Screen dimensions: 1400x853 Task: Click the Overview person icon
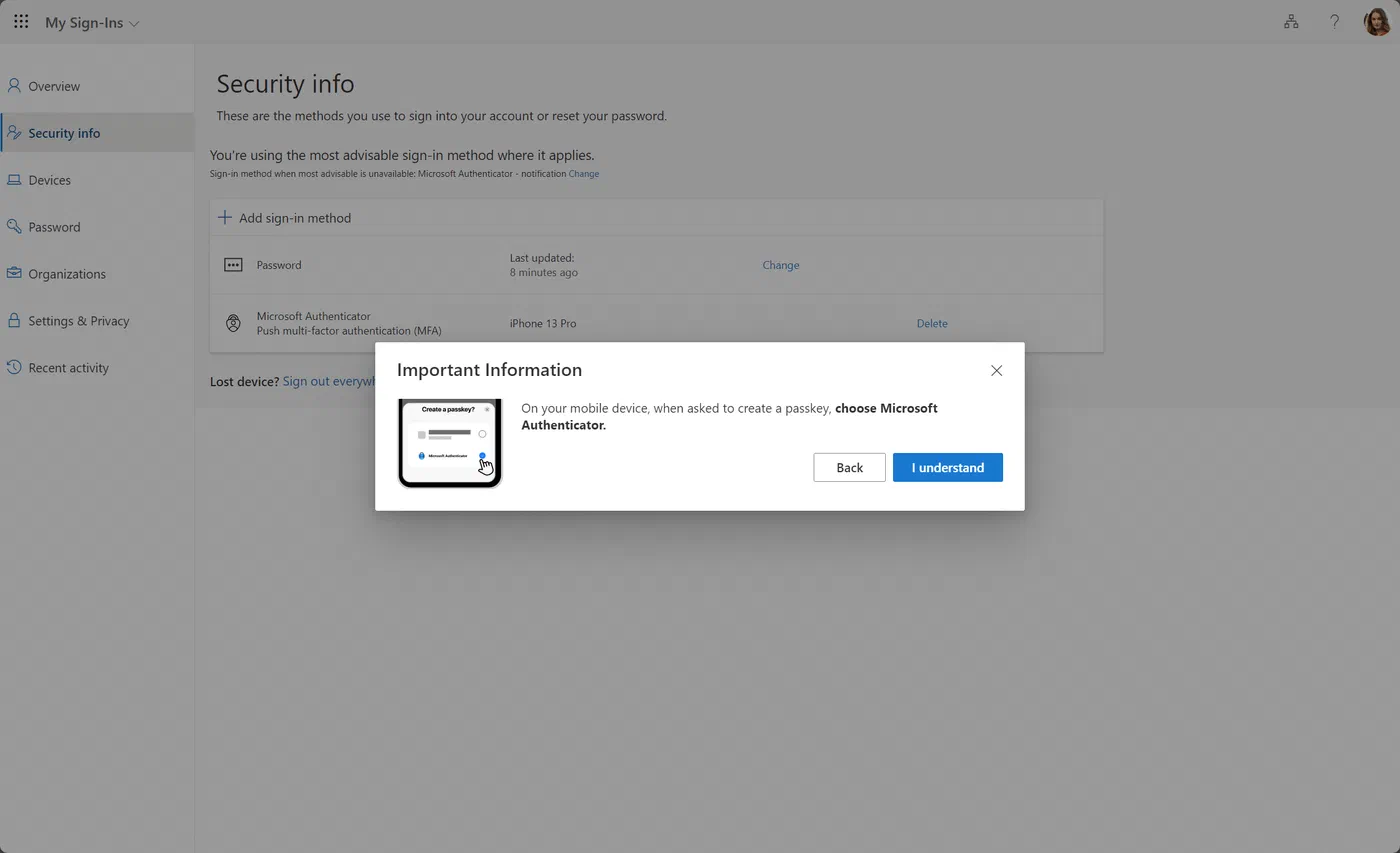(14, 86)
